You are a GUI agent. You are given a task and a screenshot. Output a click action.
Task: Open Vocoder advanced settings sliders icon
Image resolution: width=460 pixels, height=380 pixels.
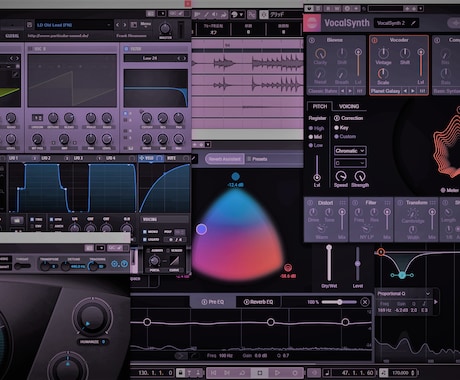(x=422, y=91)
